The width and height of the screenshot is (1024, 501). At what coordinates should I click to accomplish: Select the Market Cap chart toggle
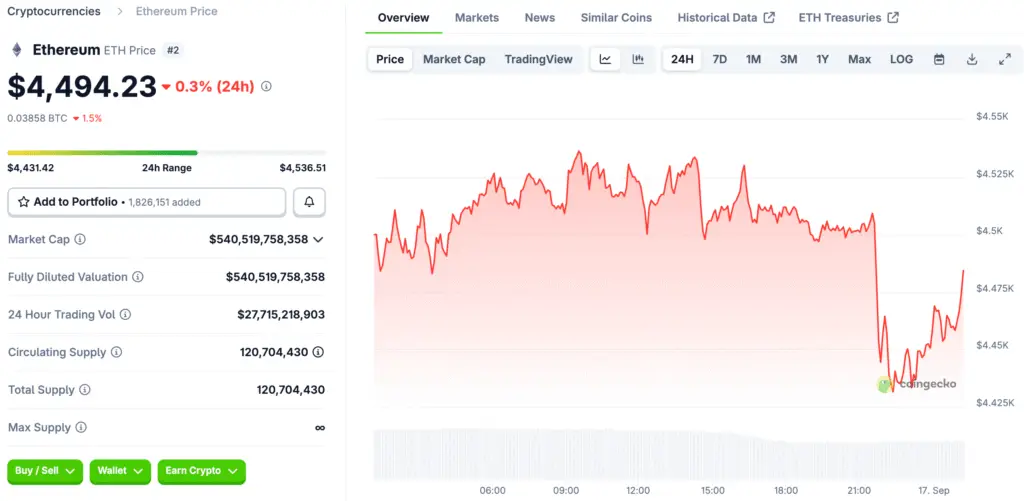tap(454, 59)
